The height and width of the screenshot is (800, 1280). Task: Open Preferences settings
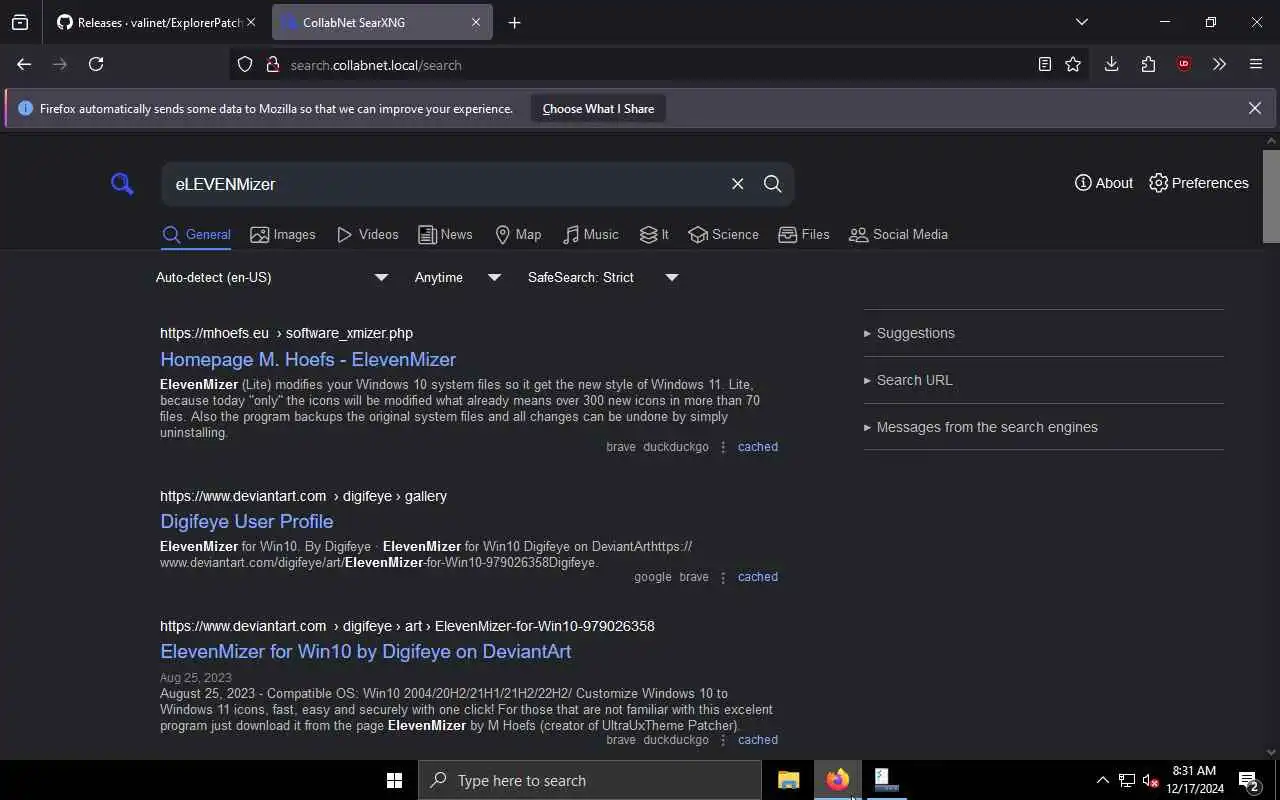click(x=1199, y=183)
